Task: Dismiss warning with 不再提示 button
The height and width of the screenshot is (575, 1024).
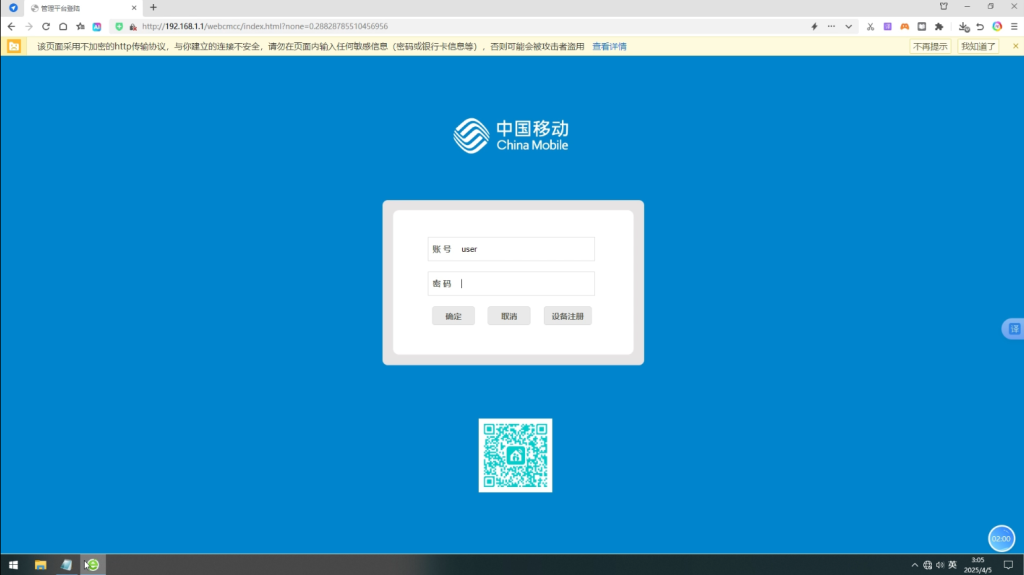Action: 930,46
